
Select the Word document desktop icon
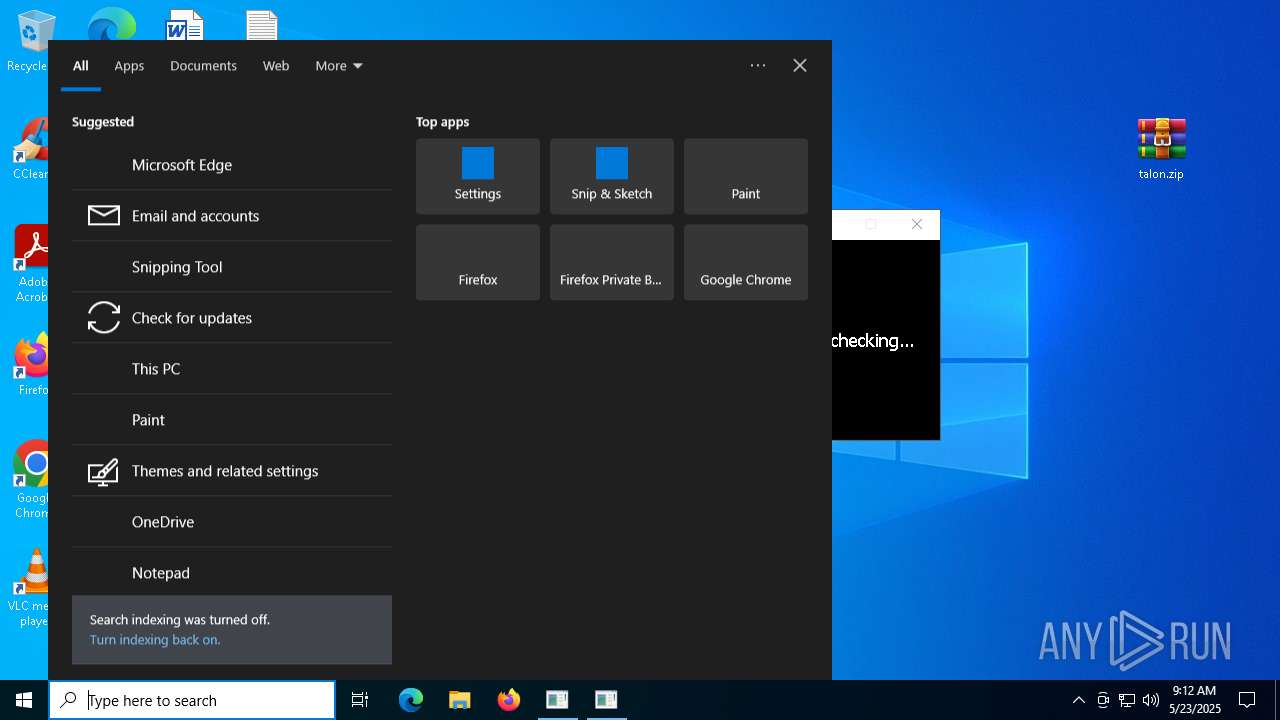click(185, 25)
